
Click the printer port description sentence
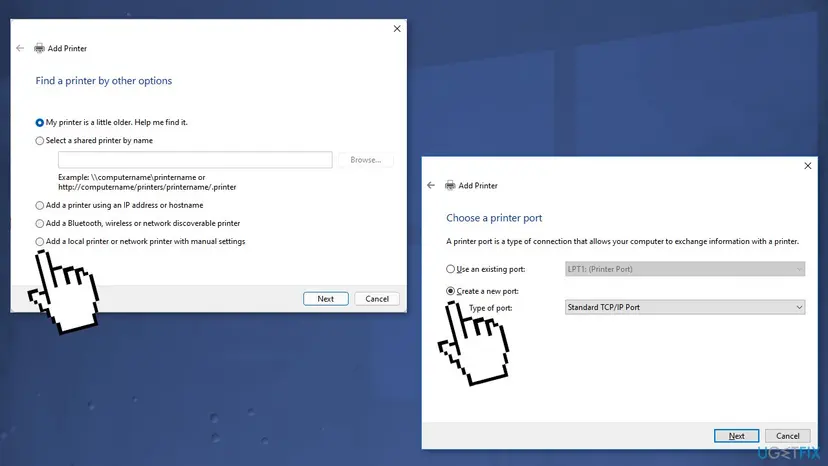(x=622, y=241)
